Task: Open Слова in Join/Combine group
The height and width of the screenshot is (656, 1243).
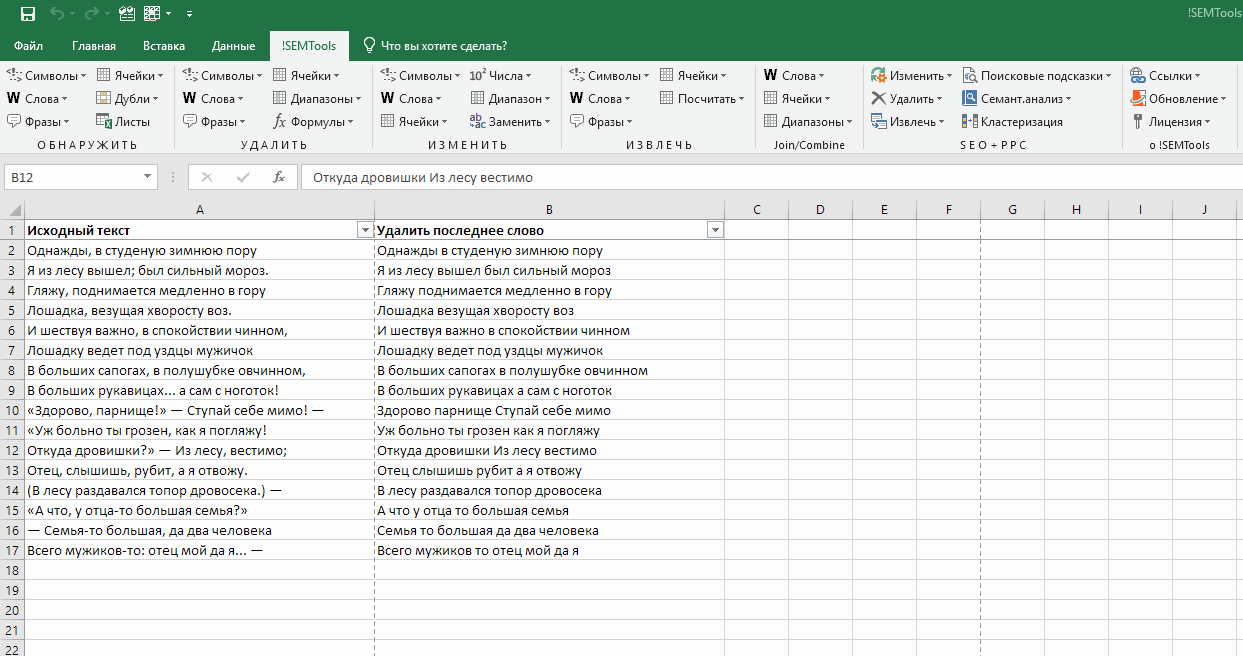Action: coord(794,75)
